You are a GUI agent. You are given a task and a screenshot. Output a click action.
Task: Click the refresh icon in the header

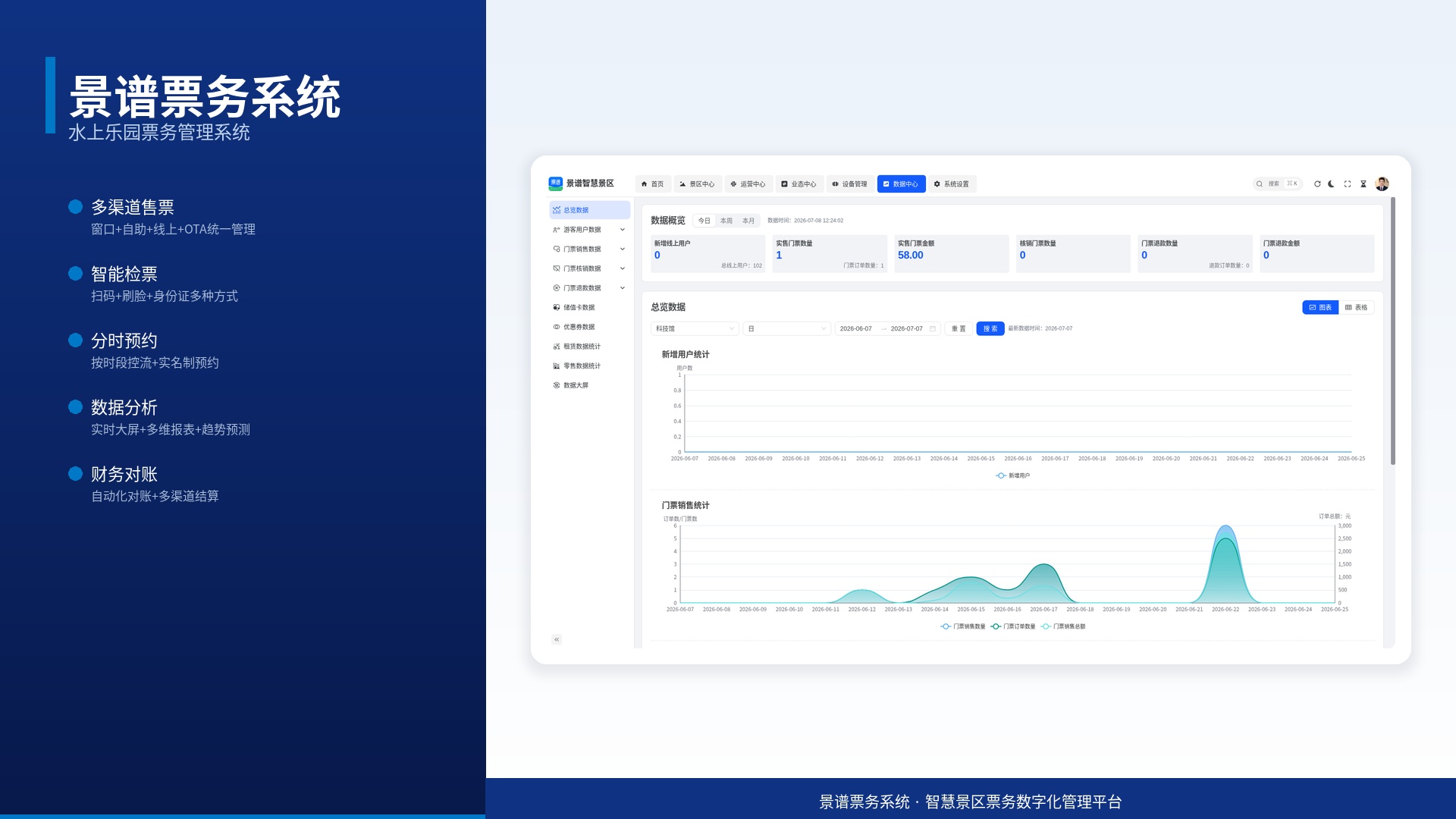(1317, 184)
